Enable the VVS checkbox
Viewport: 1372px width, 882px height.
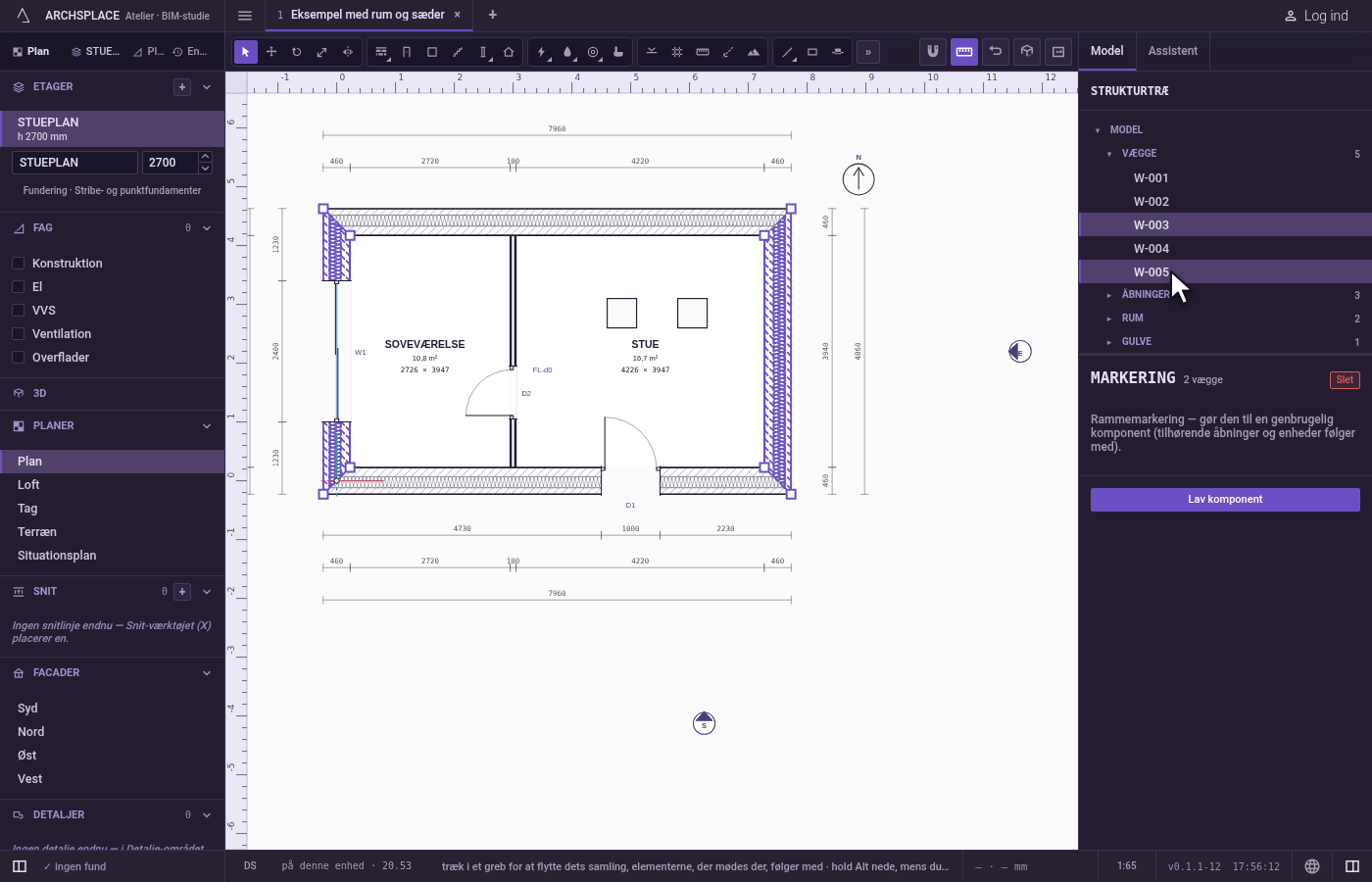(18, 310)
